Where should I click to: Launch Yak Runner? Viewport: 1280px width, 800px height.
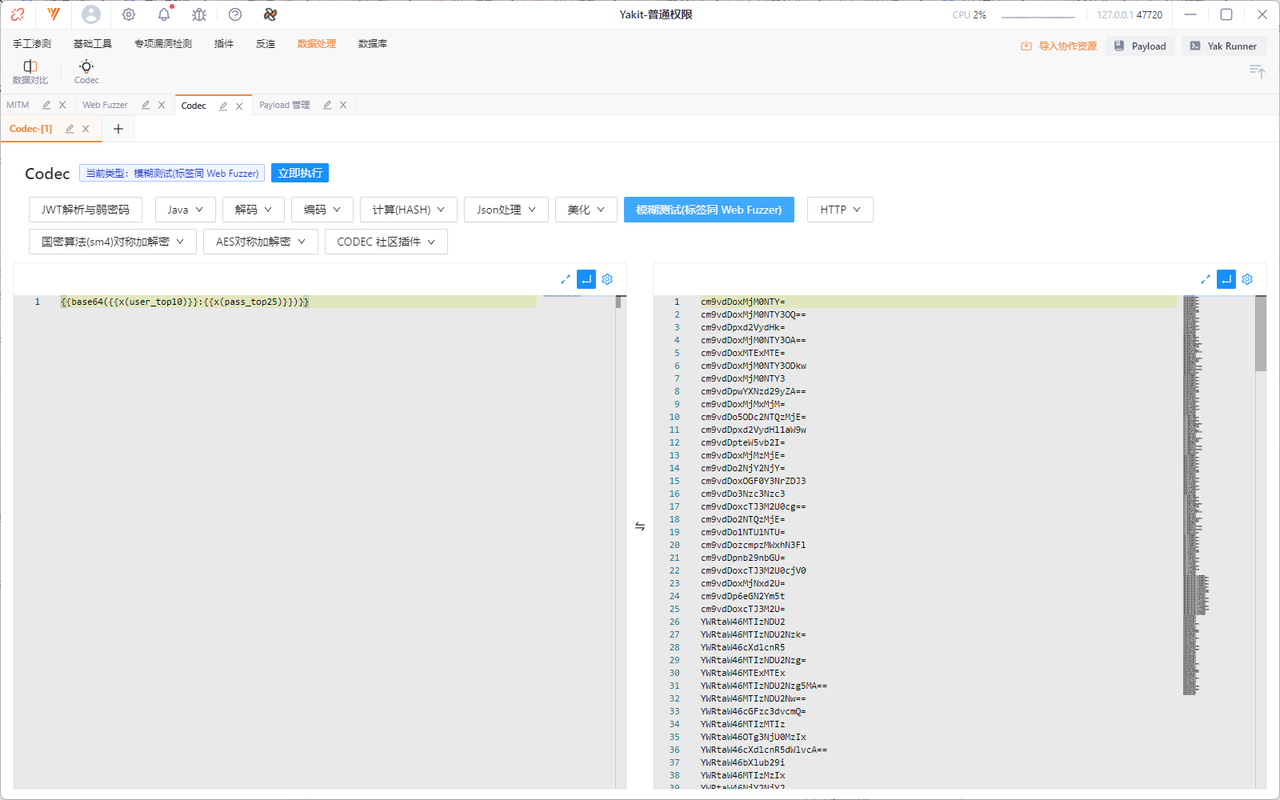(1224, 46)
